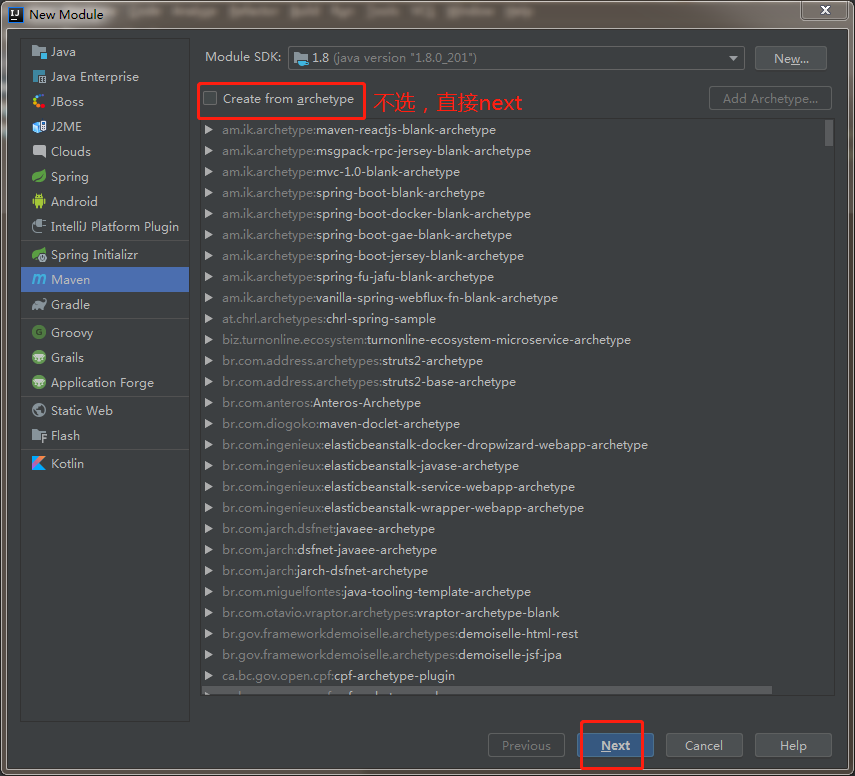This screenshot has height=776, width=855.
Task: Click the Static Web globe icon
Action: (39, 410)
